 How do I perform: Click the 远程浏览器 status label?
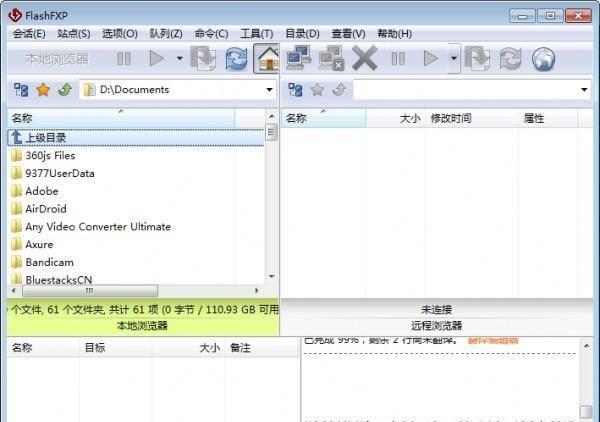pyautogui.click(x=437, y=326)
